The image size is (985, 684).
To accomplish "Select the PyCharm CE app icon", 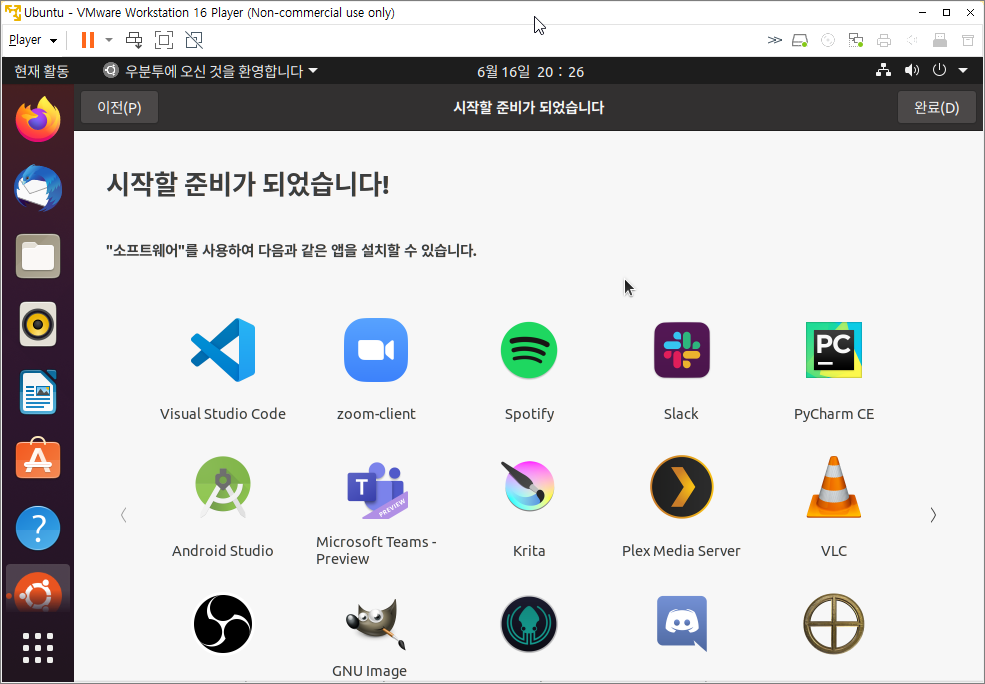I will coord(834,350).
